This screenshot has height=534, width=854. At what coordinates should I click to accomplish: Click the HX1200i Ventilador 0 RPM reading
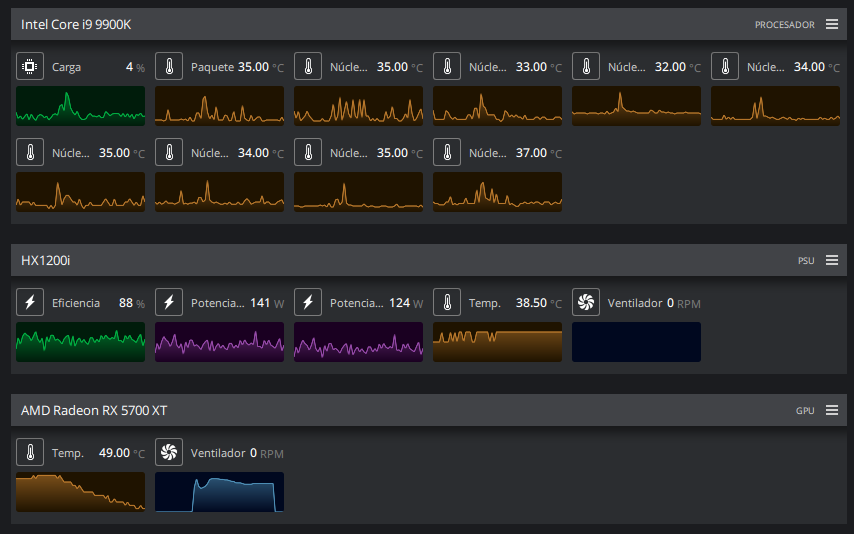point(684,303)
